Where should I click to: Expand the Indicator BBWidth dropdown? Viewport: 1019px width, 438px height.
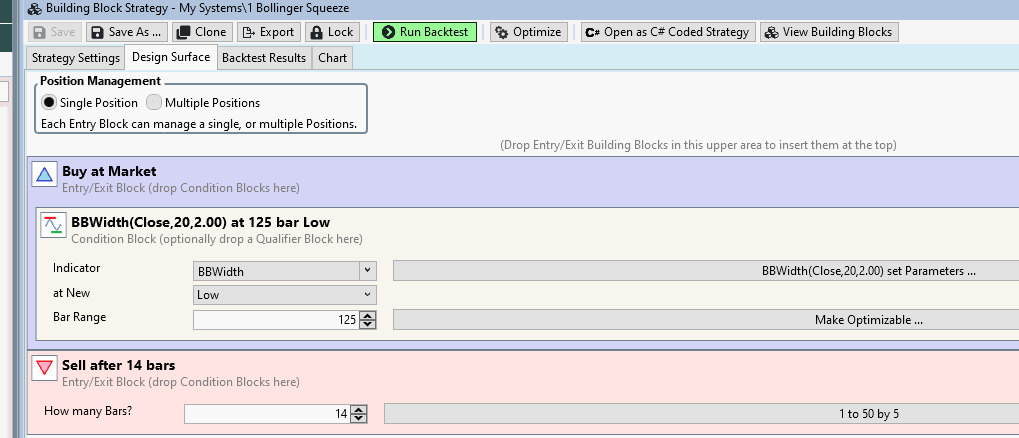pyautogui.click(x=367, y=270)
